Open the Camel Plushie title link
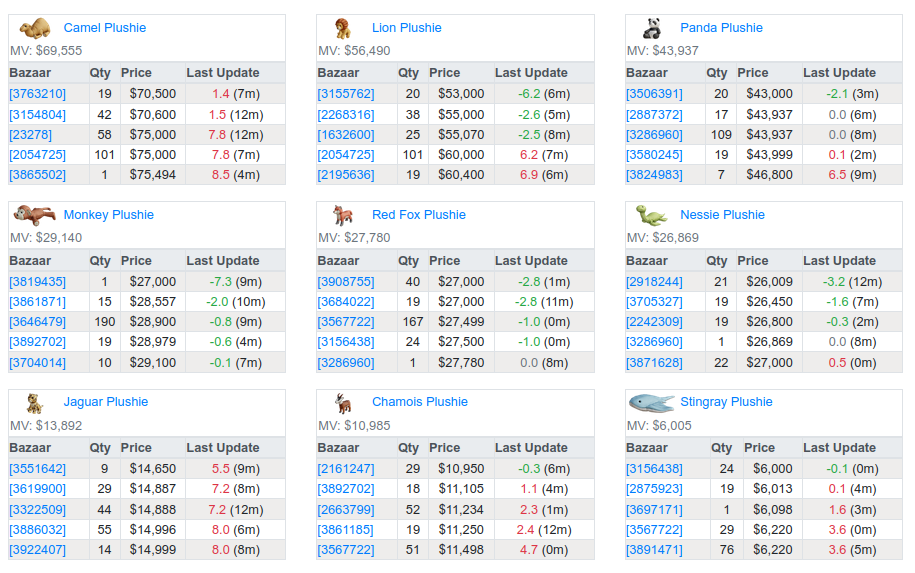The width and height of the screenshot is (915, 573). [104, 28]
